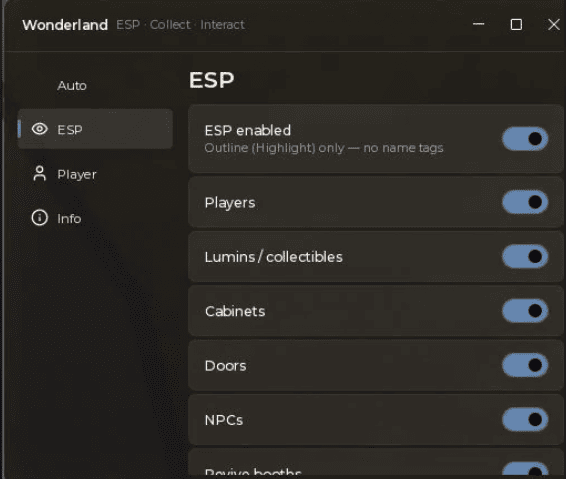Click the ESP page heading
The width and height of the screenshot is (566, 479).
[x=212, y=80]
